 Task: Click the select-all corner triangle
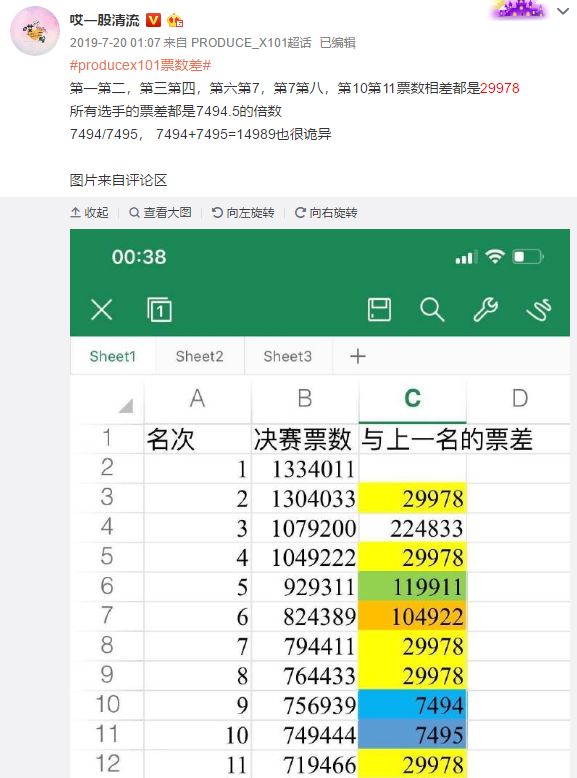click(126, 405)
